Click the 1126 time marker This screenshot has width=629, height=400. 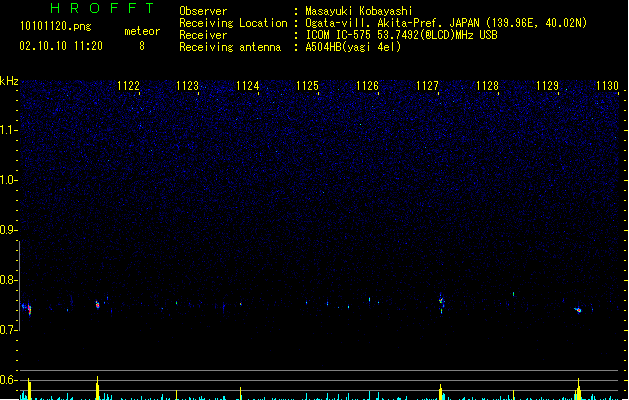pos(367,86)
